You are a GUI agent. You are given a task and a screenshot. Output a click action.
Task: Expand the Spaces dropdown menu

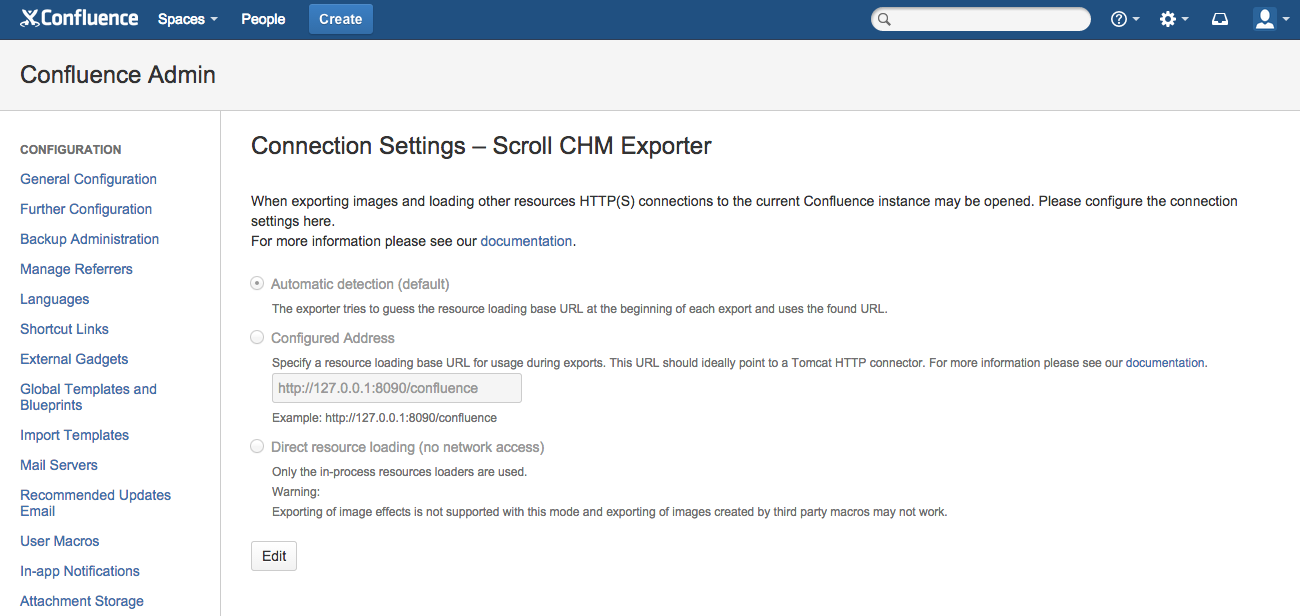[x=187, y=19]
